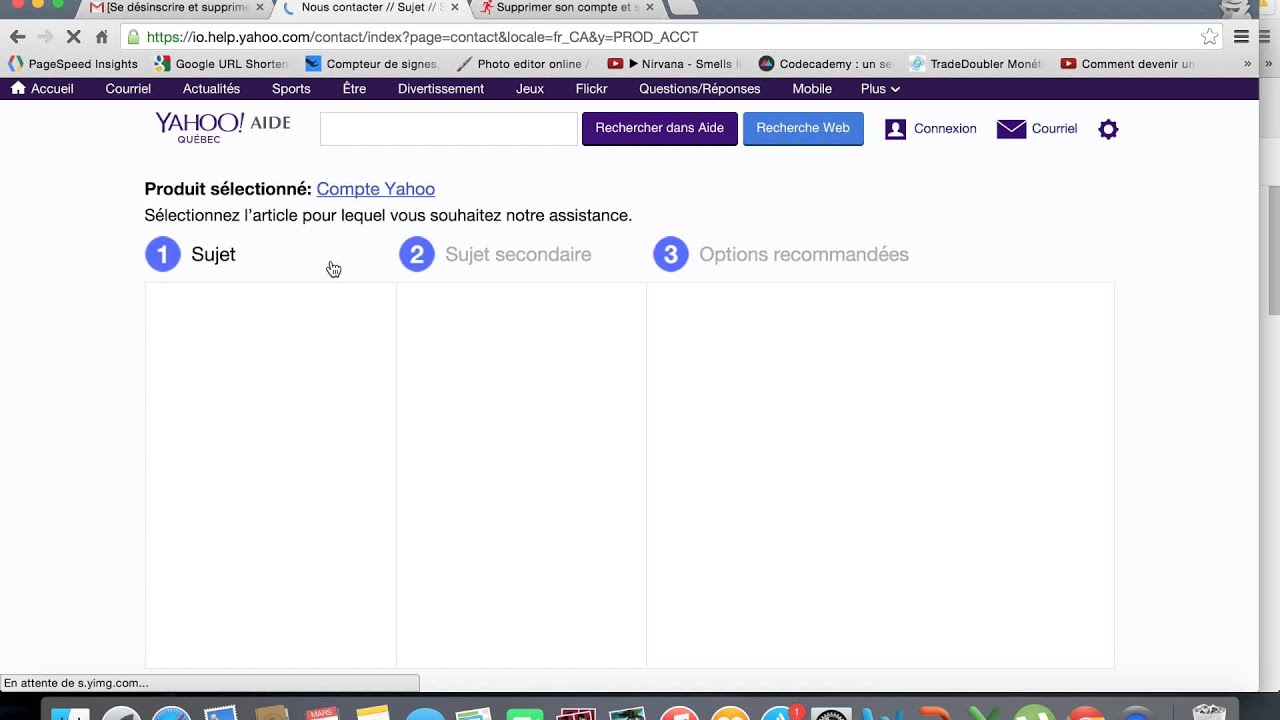Image resolution: width=1280 pixels, height=720 pixels.
Task: Click the Recherche Web button
Action: 803,128
